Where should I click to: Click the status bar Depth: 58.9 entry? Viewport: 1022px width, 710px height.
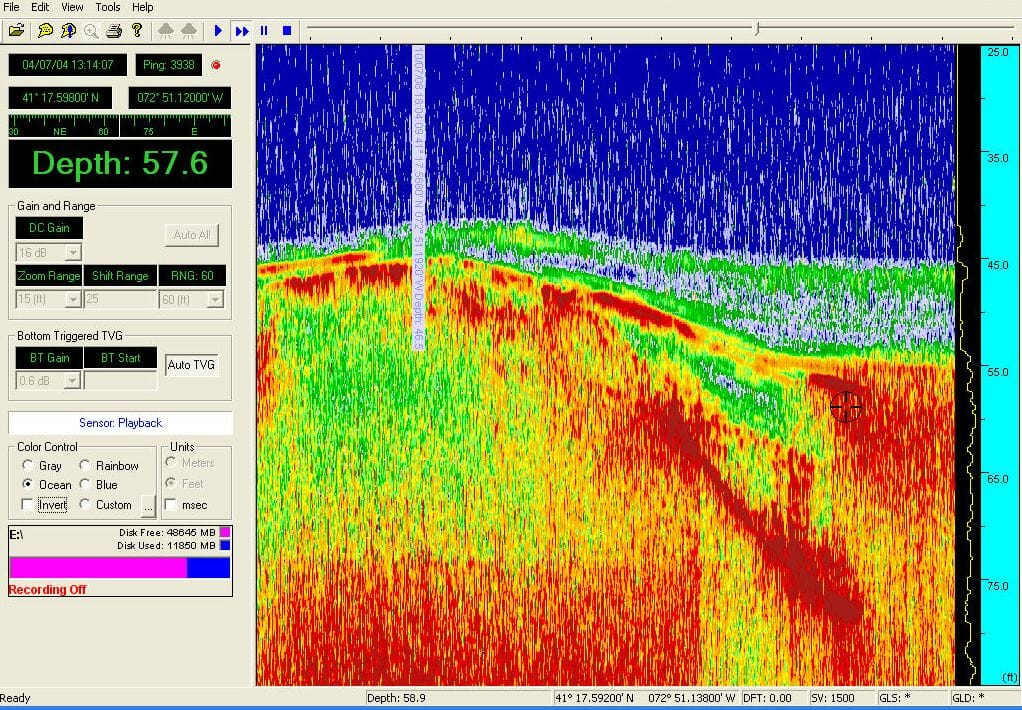(x=396, y=698)
